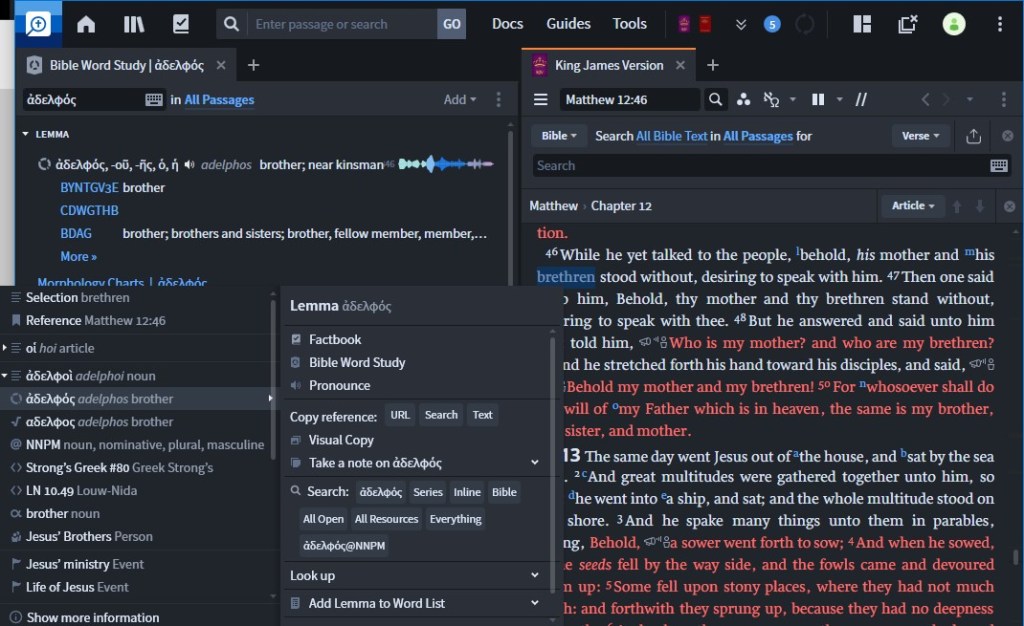Screen dimensions: 1024x626
Task: Open the Verse dropdown
Action: coord(921,136)
